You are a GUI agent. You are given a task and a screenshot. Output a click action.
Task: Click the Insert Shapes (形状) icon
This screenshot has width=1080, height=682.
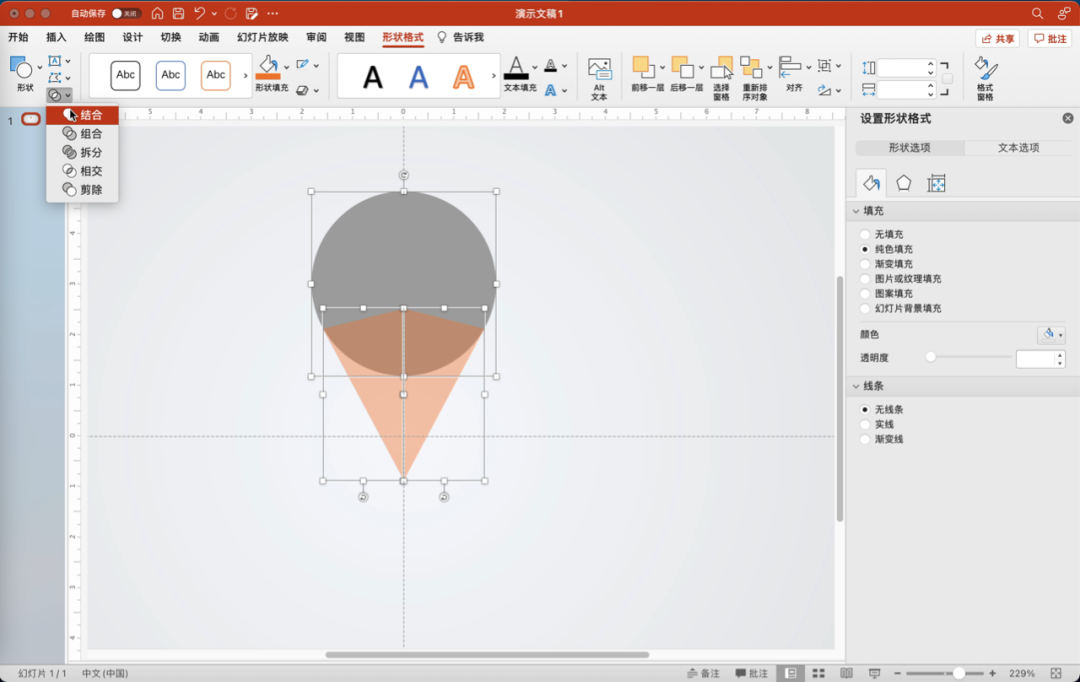click(x=21, y=68)
